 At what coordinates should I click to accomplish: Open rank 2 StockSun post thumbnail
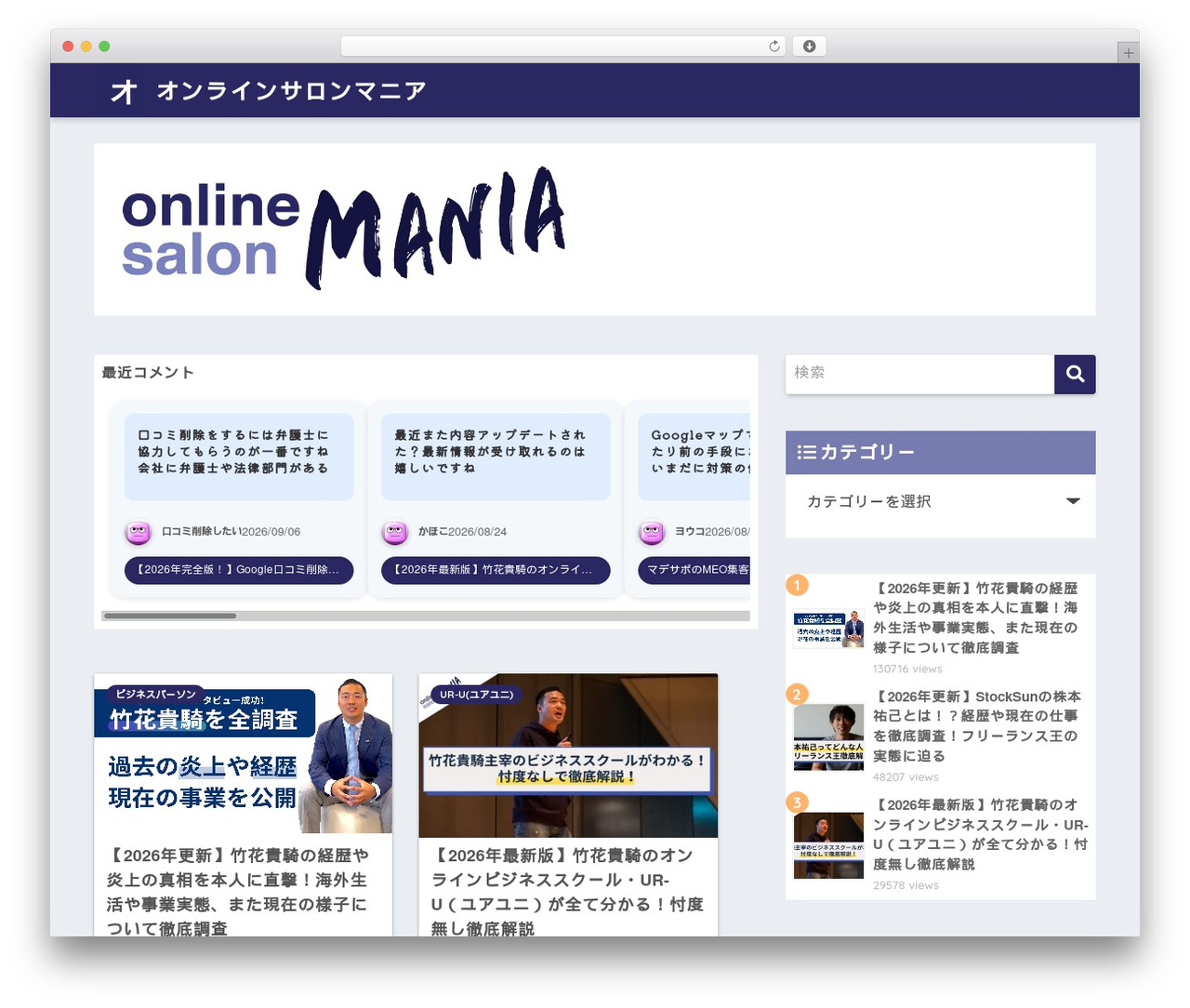click(828, 737)
